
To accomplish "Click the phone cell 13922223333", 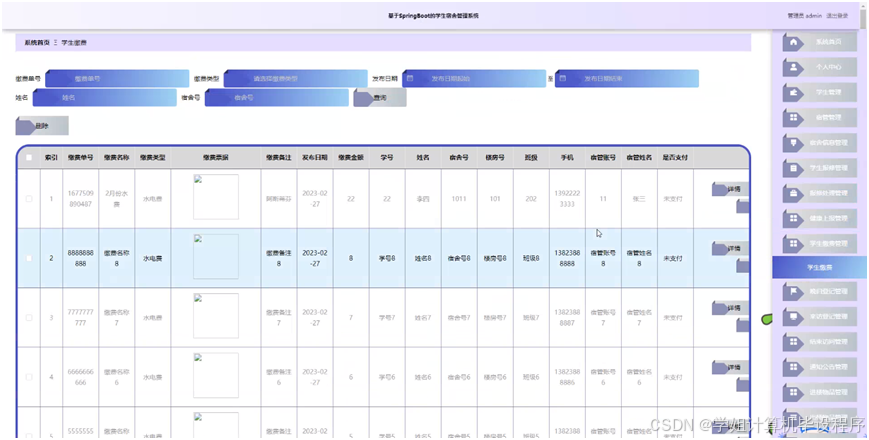I will pyautogui.click(x=567, y=198).
